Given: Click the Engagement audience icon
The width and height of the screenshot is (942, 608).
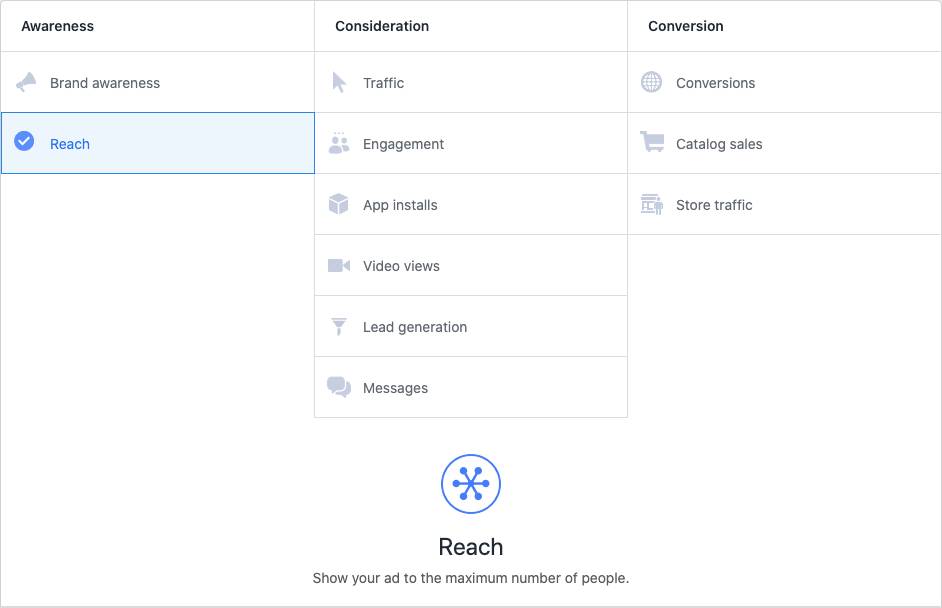Looking at the screenshot, I should [x=339, y=143].
